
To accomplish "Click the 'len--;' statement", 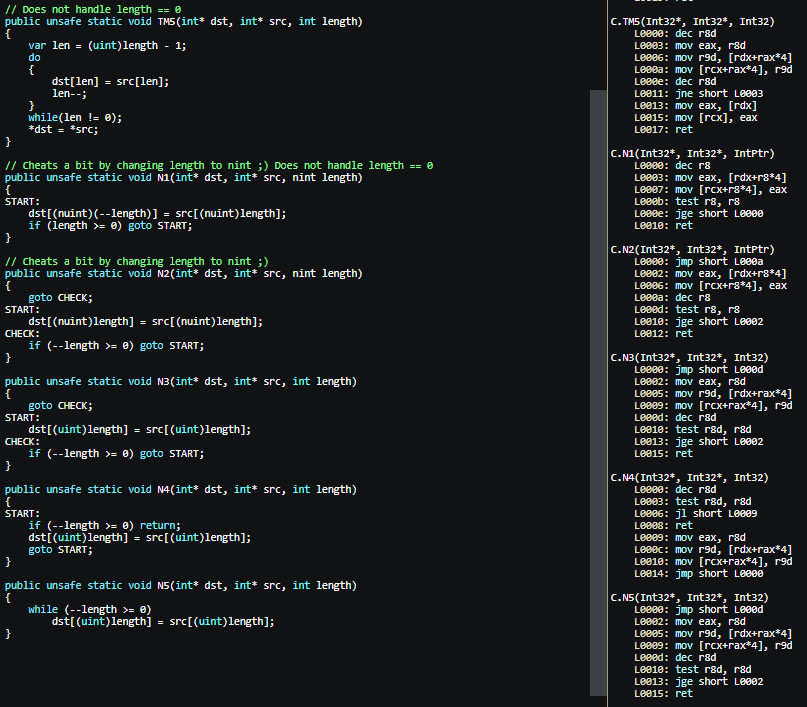I will coord(69,94).
